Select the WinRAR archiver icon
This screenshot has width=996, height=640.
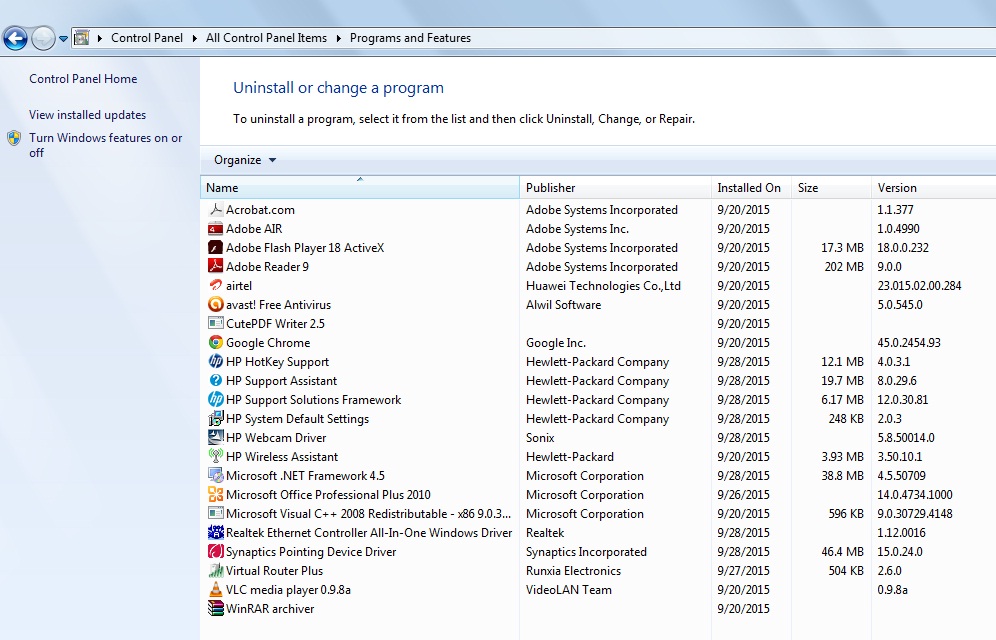coord(215,609)
